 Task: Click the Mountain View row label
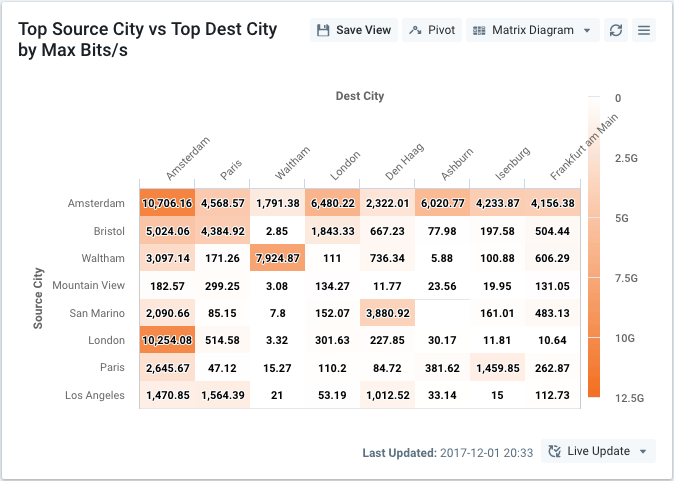(x=89, y=285)
